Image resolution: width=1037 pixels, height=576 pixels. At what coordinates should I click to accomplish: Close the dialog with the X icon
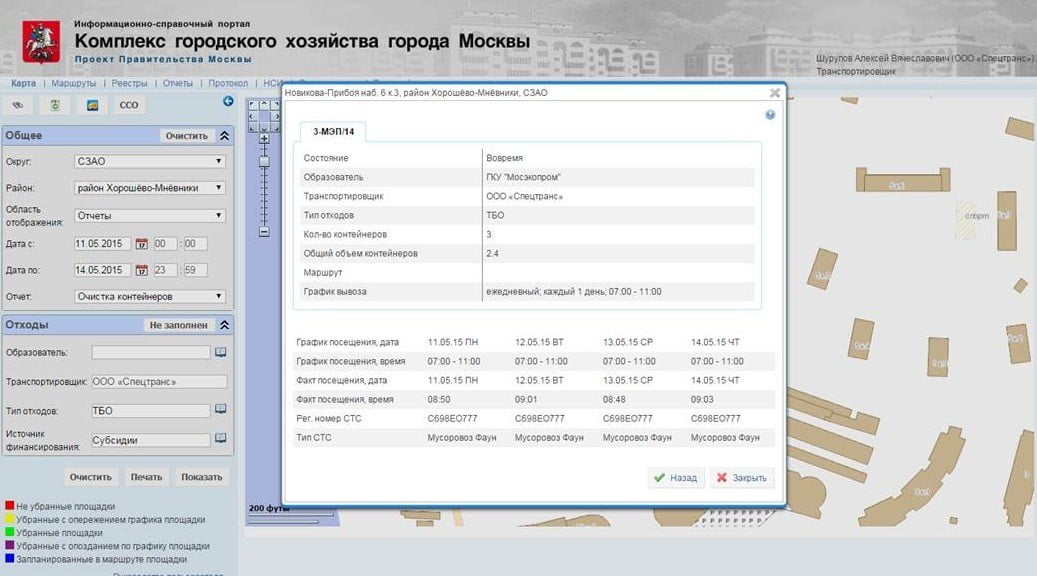tap(774, 93)
